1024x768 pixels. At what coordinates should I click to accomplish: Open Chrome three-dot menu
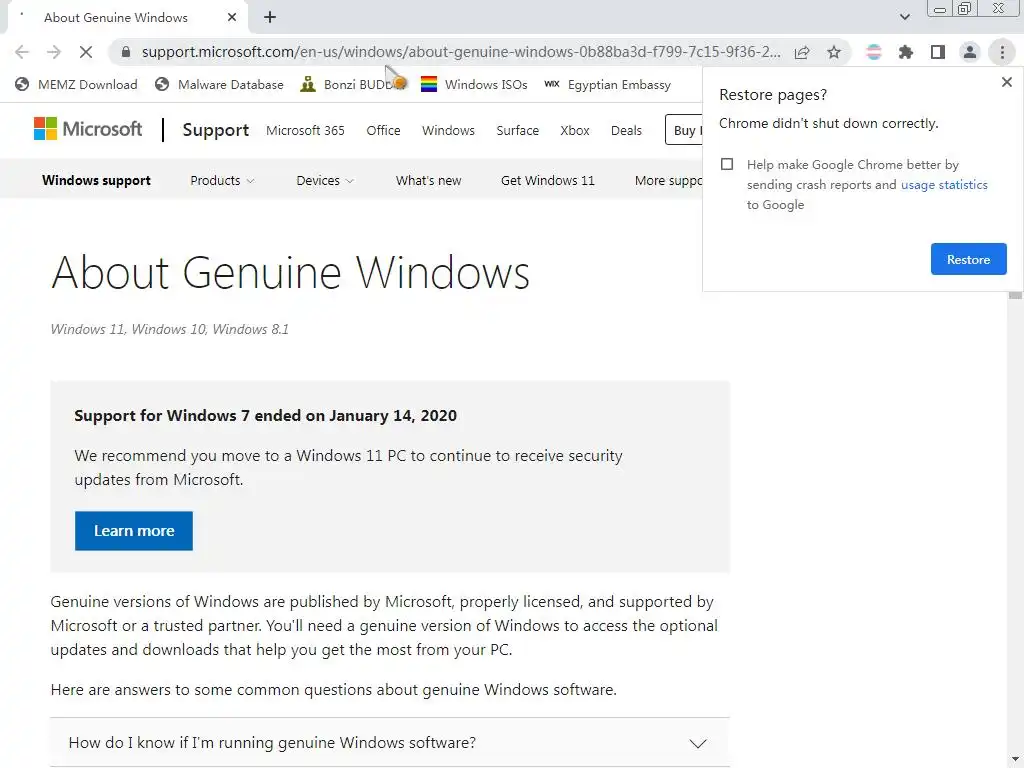click(1002, 52)
